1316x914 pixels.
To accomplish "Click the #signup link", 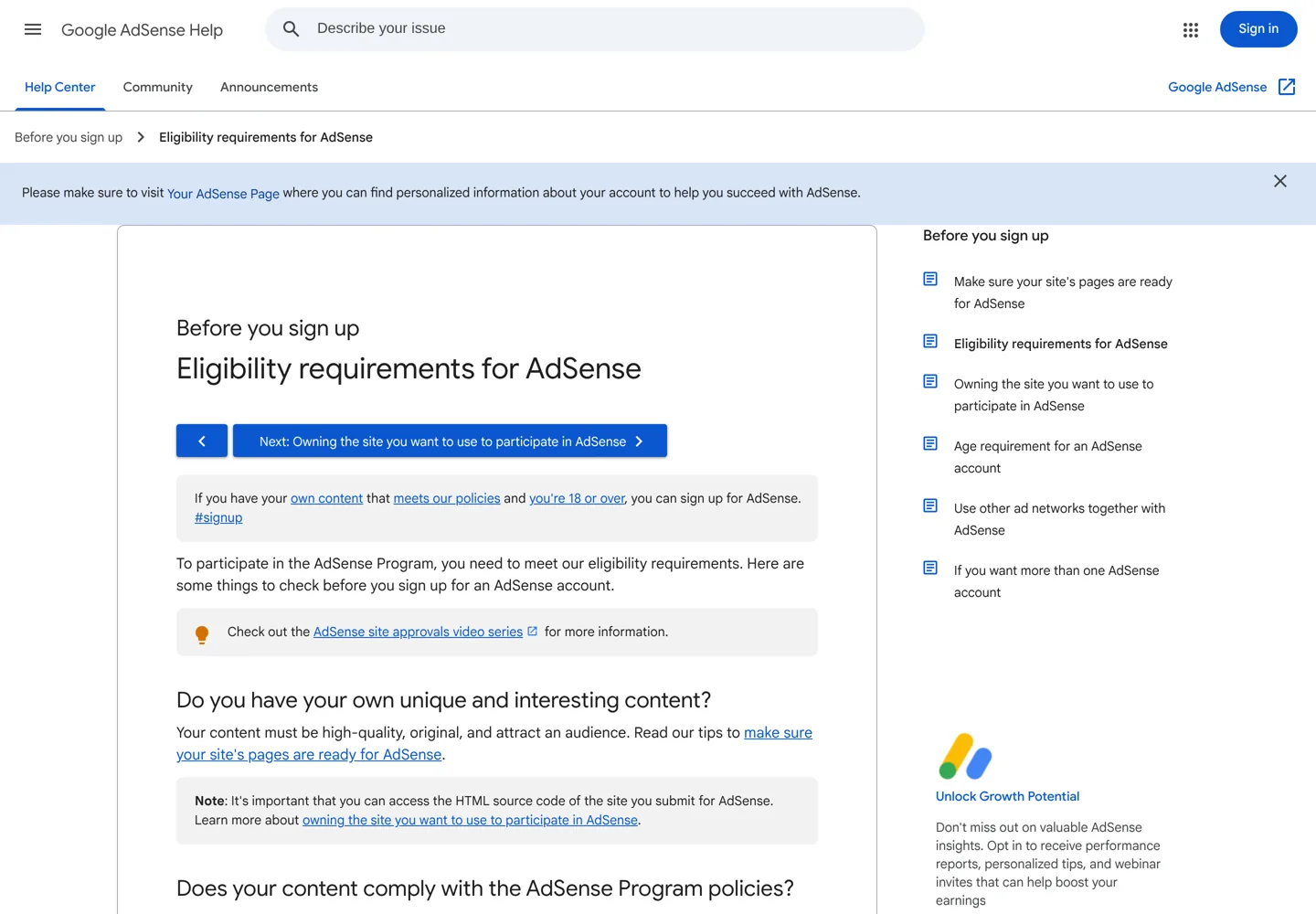I will (x=218, y=517).
